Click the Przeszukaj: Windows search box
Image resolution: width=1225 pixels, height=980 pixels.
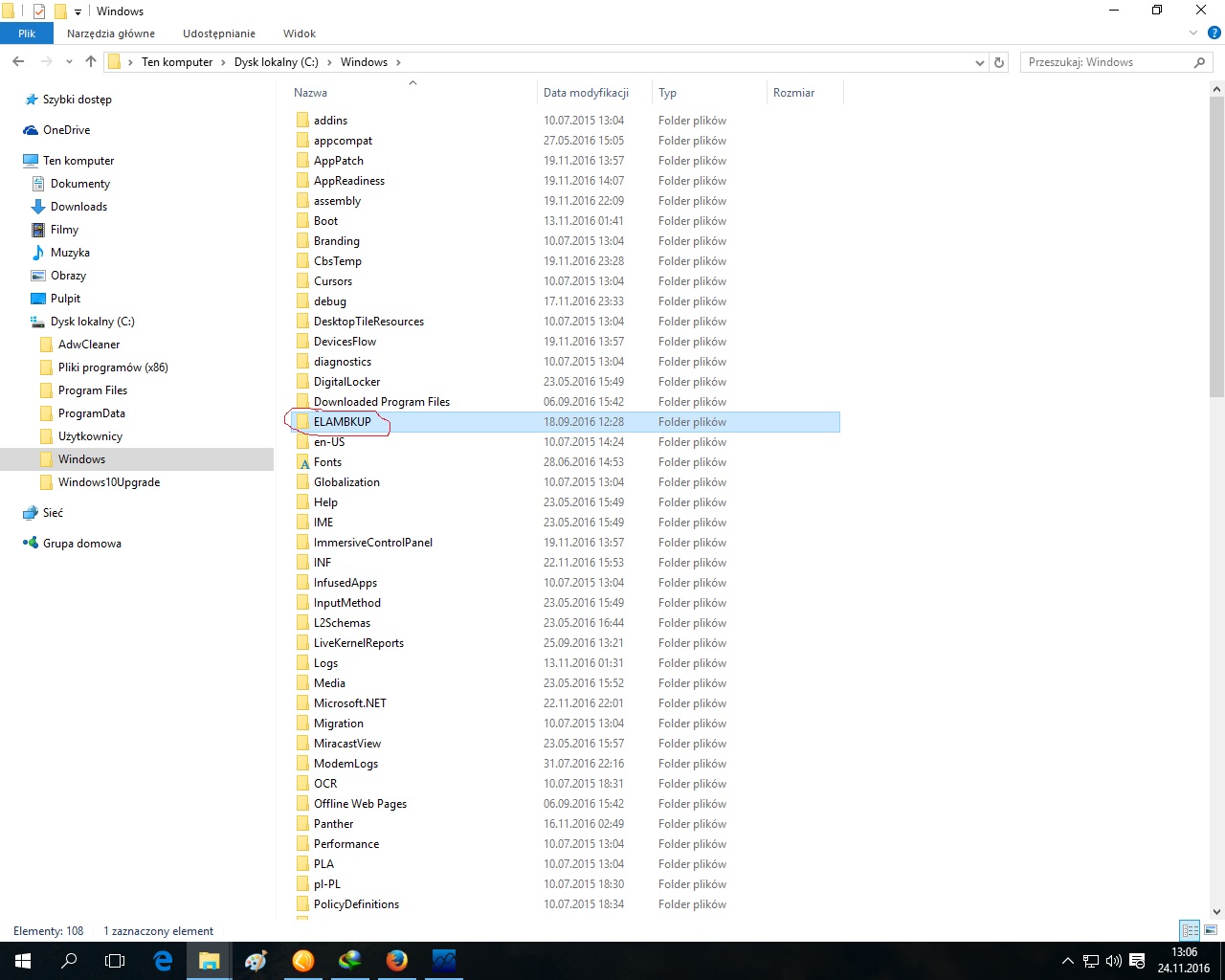pos(1105,62)
